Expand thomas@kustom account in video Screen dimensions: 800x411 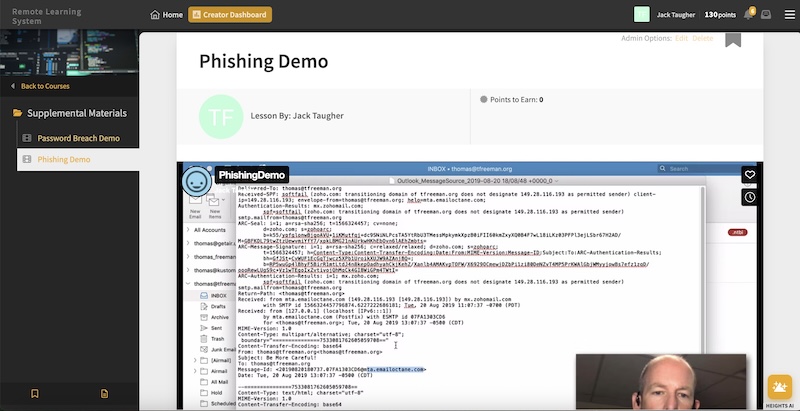(x=188, y=270)
